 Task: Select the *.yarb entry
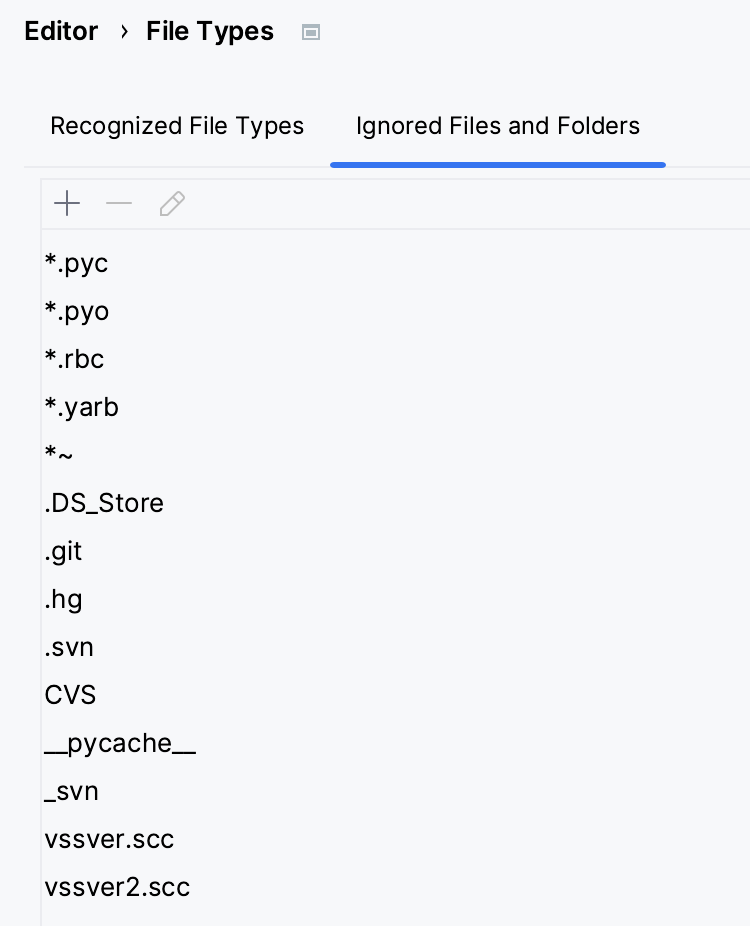tap(81, 407)
